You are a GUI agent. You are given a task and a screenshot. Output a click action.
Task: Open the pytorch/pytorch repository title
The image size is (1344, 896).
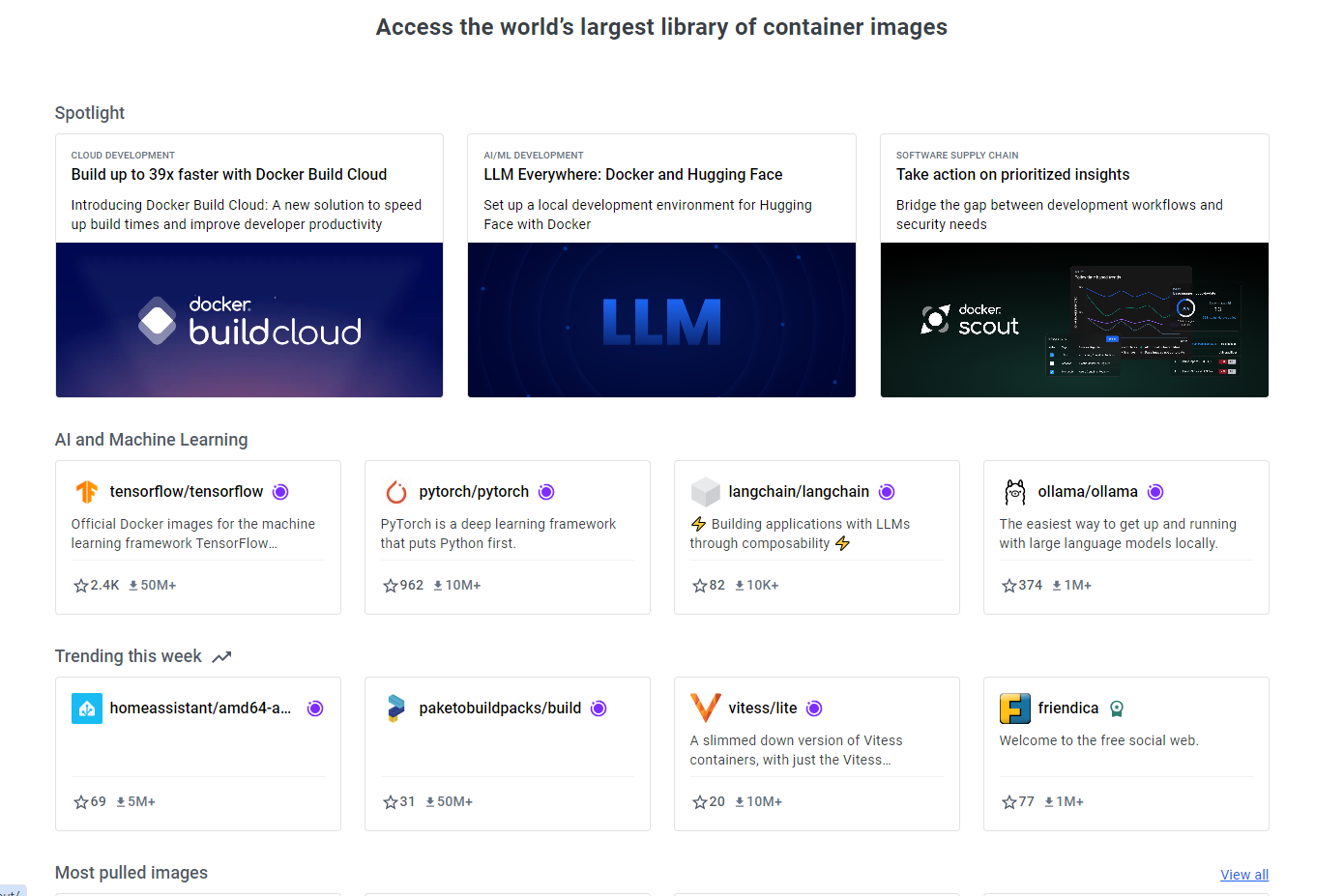[474, 492]
